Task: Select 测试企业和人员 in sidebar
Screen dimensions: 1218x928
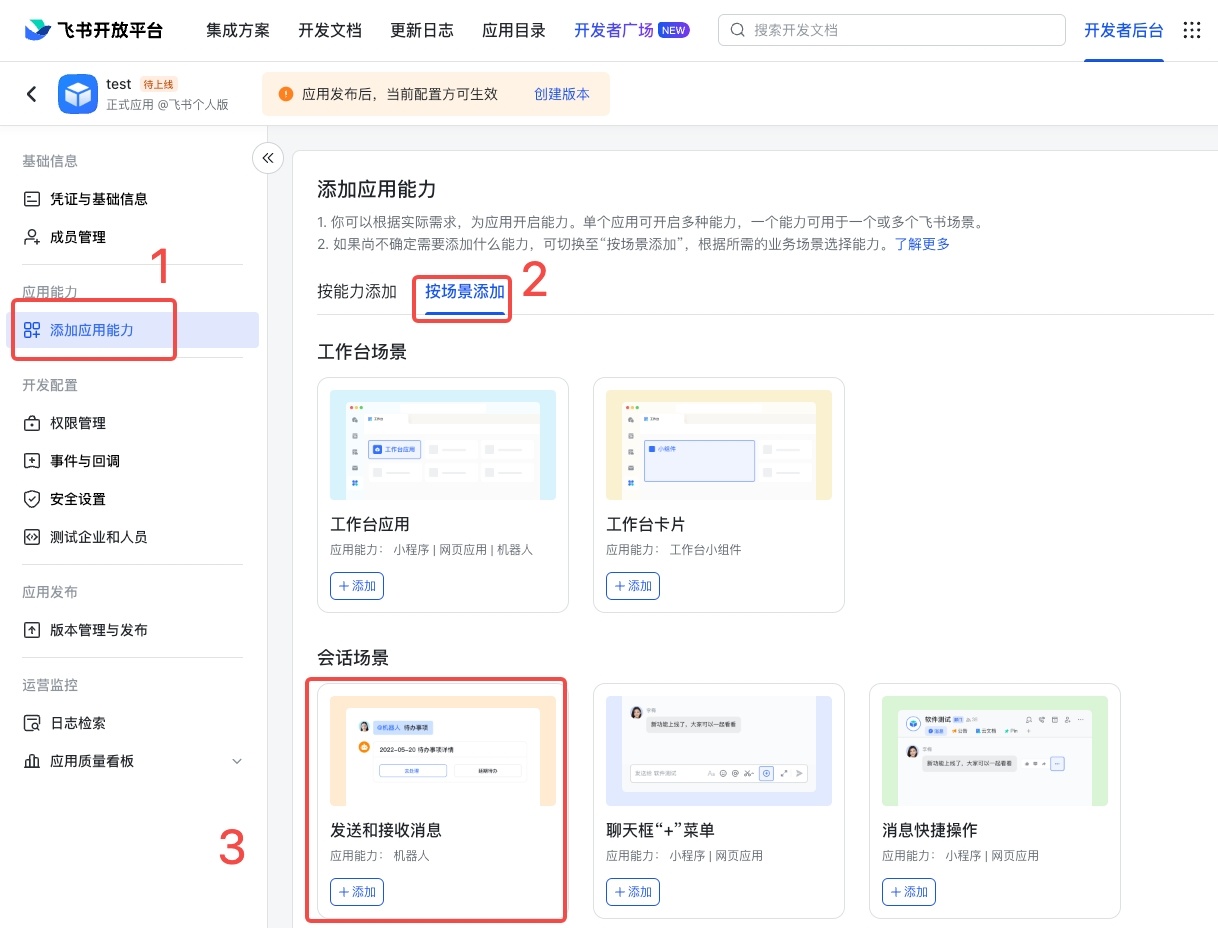Action: (98, 537)
